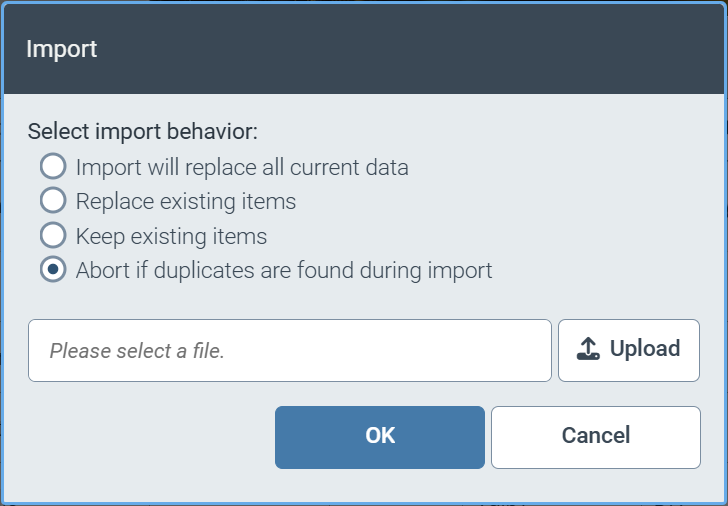Click the blue OK confirmation button
Viewport: 728px width, 506px height.
pos(380,436)
